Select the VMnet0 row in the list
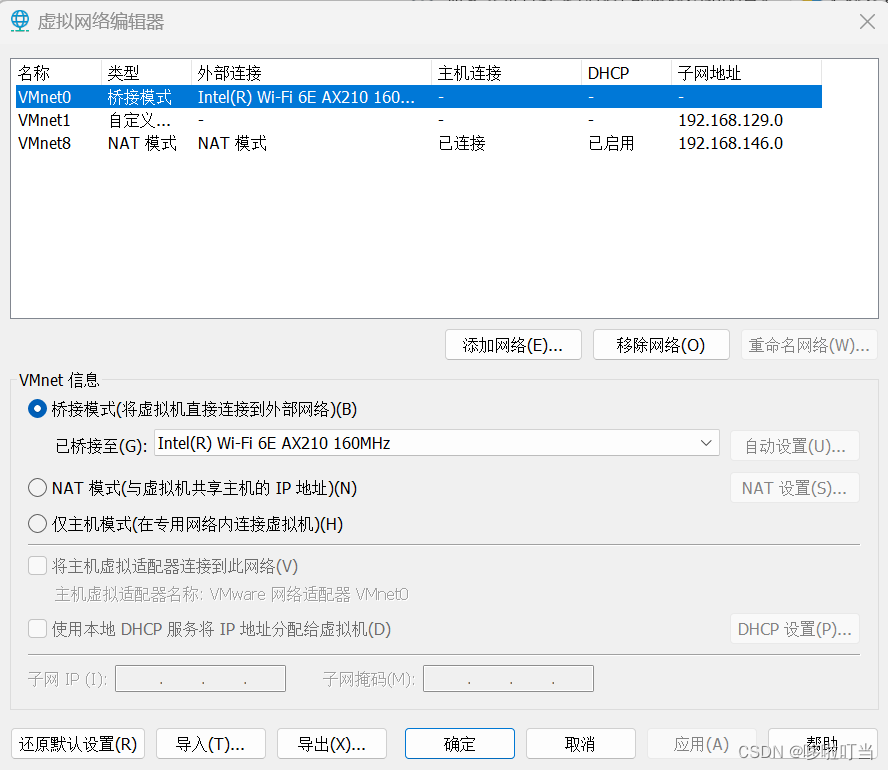This screenshot has width=888, height=770. pos(419,97)
